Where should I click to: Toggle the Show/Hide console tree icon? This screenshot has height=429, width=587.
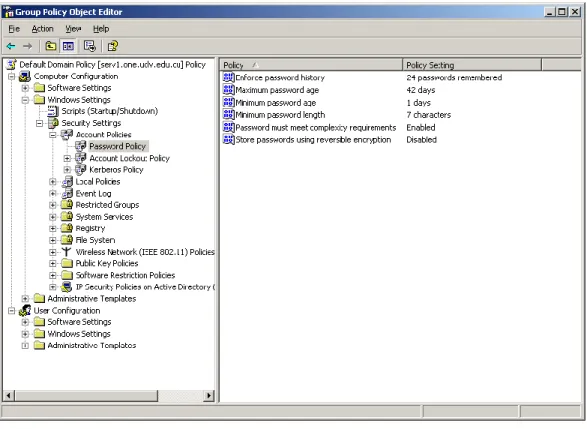(x=68, y=46)
